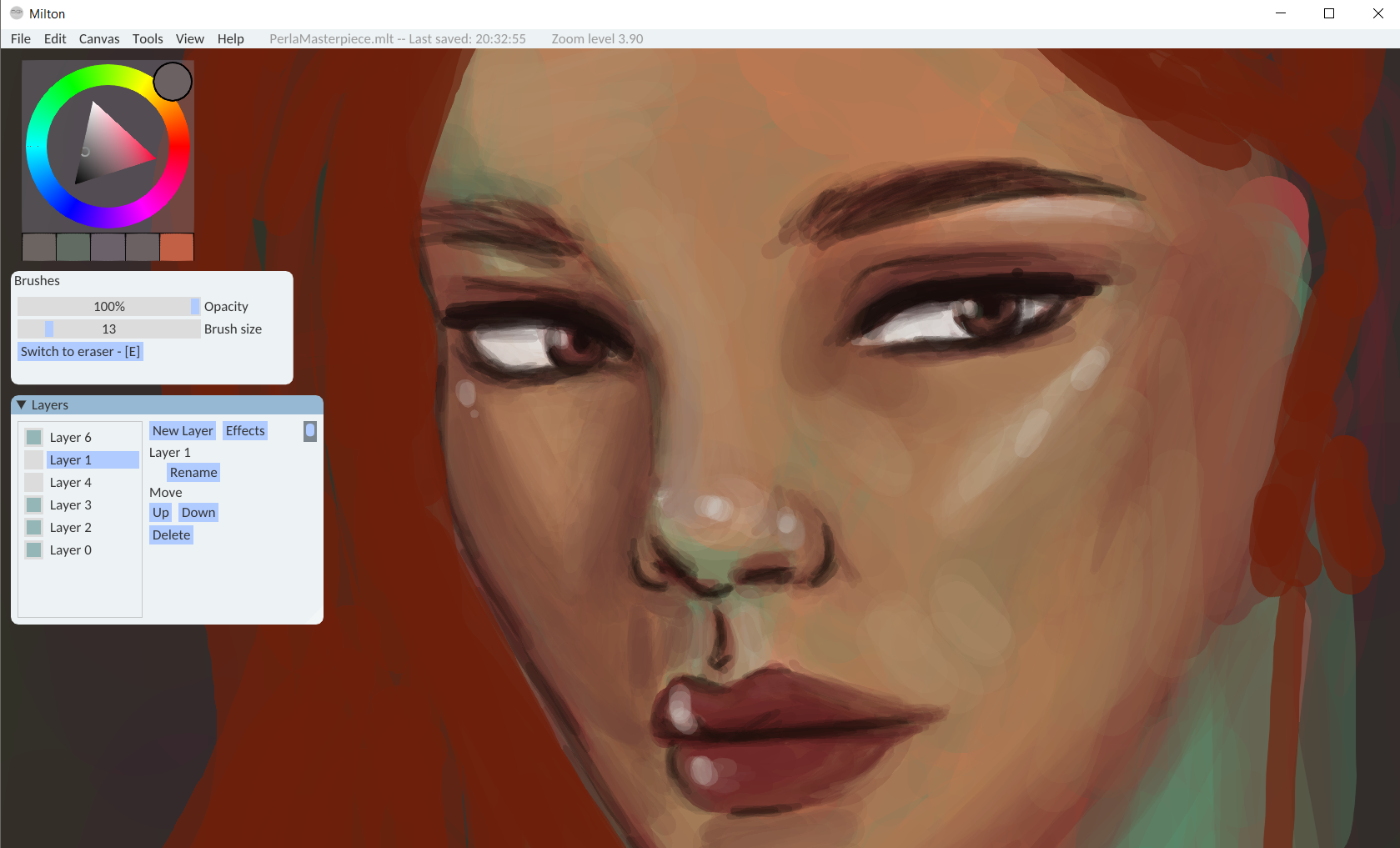Create a New Layer
This screenshot has height=848, width=1400.
point(183,430)
